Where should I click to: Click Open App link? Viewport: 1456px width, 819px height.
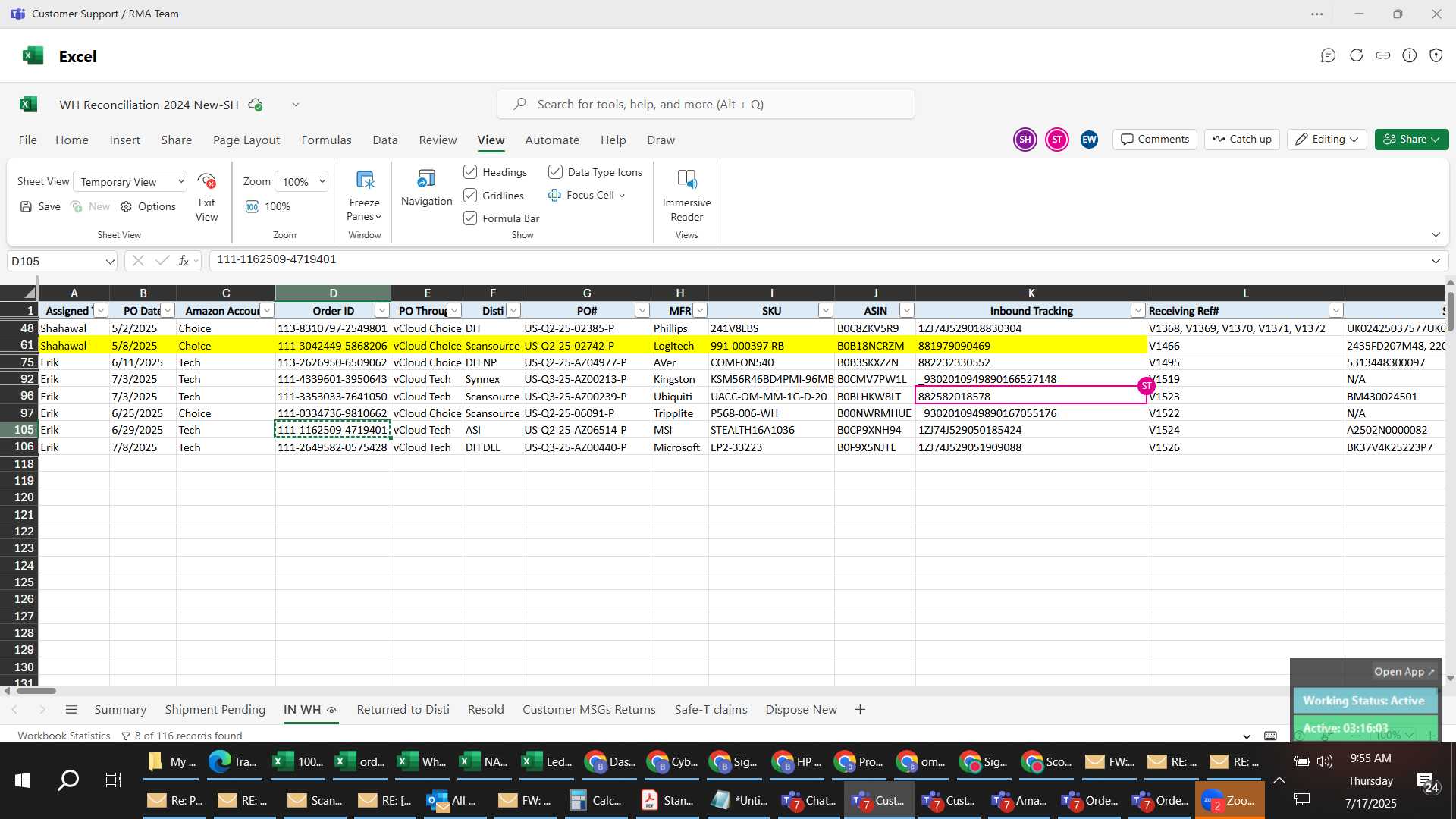(1404, 672)
